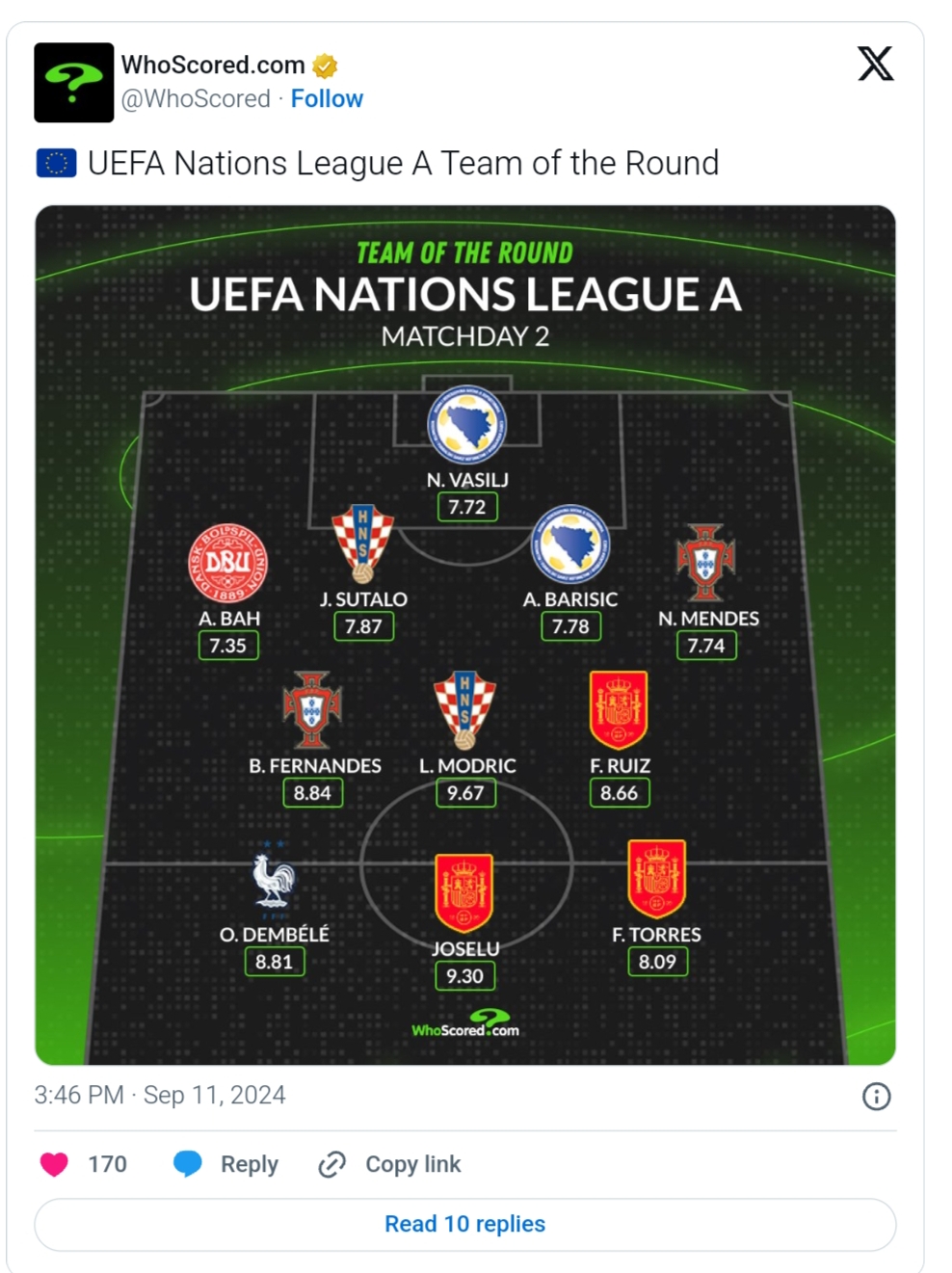952x1273 pixels.
Task: Click the EU flag emoji in the tweet
Action: pos(56,164)
